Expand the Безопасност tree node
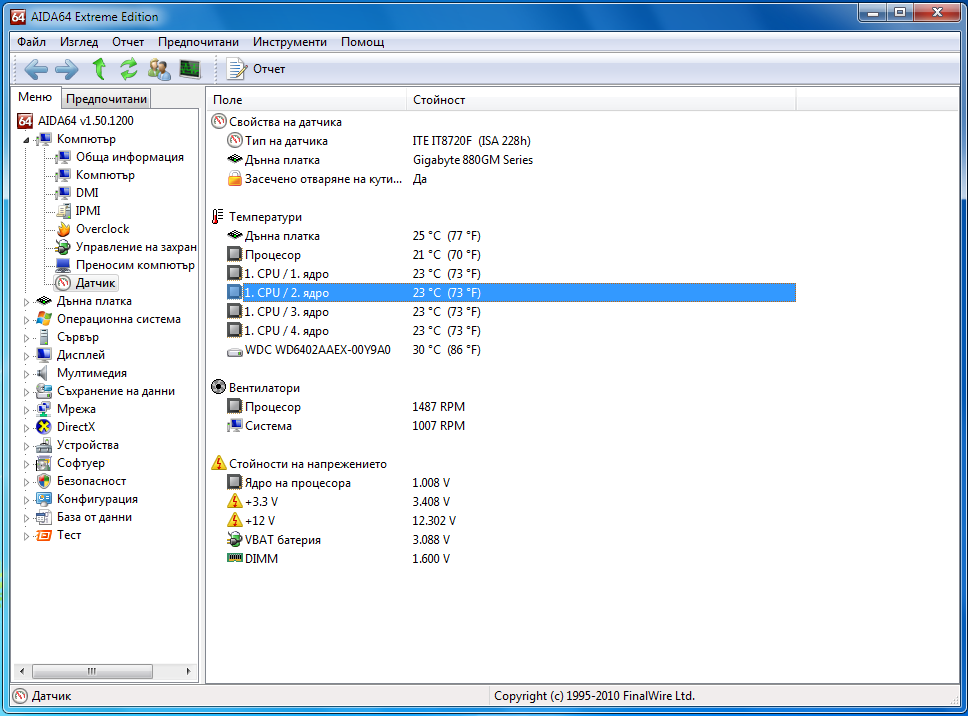Viewport: 968px width, 716px height. pyautogui.click(x=27, y=481)
